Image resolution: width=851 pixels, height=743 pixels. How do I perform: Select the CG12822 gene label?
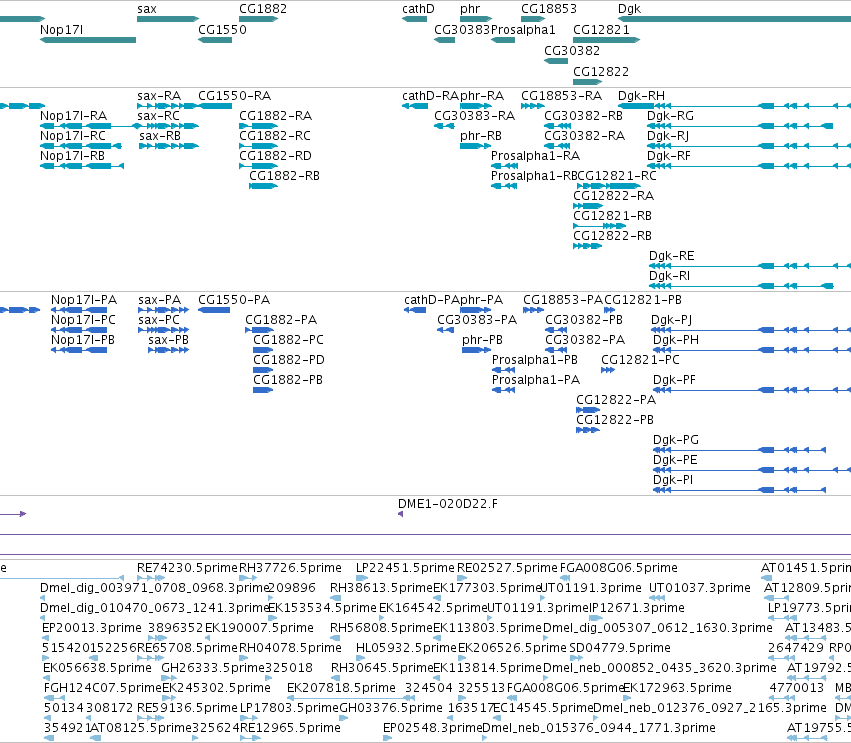point(601,72)
